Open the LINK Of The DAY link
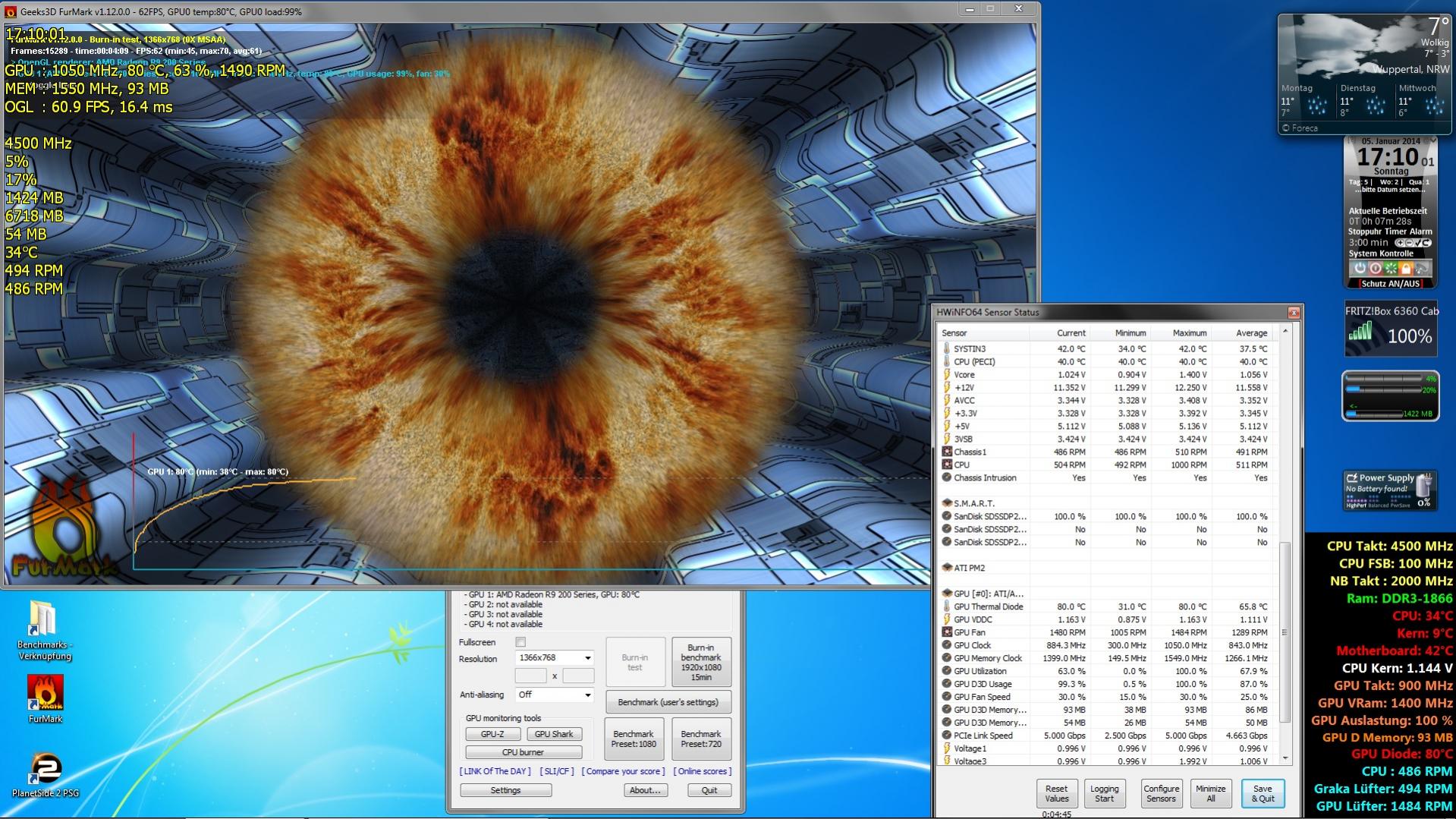The height and width of the screenshot is (819, 1456). pos(495,771)
